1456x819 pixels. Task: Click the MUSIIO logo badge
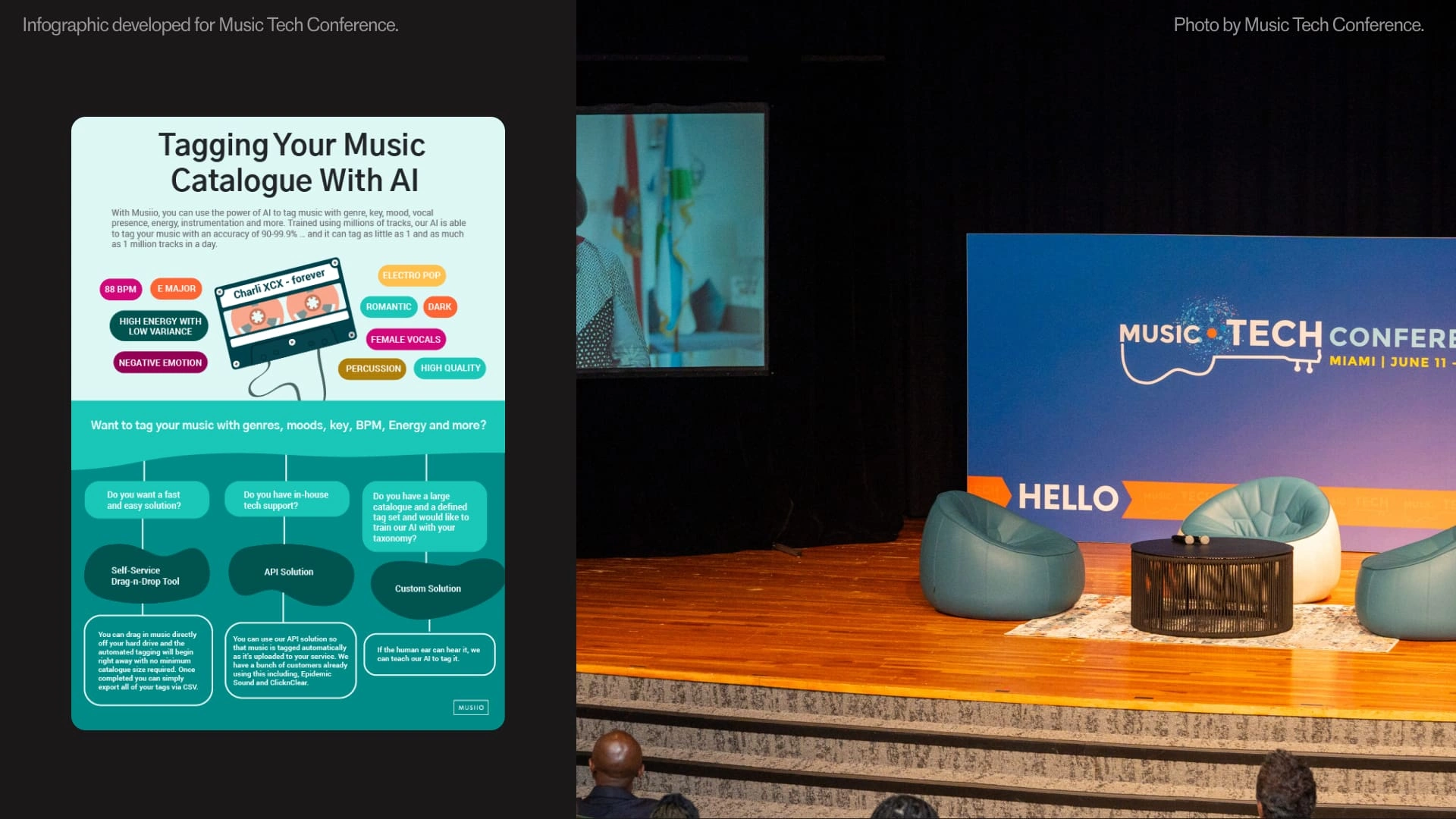click(x=471, y=708)
